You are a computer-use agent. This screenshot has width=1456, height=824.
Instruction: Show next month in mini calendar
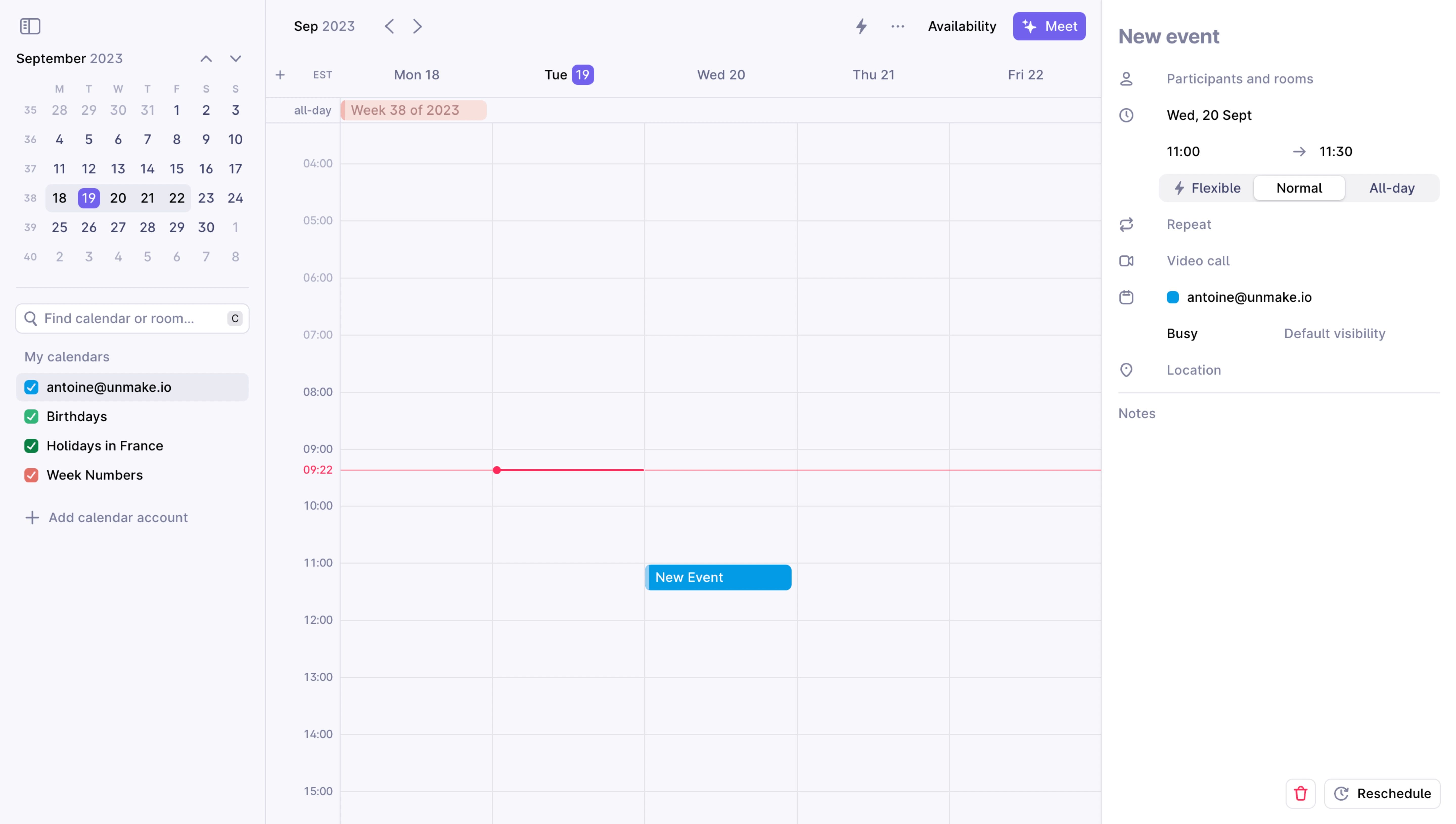coord(235,58)
